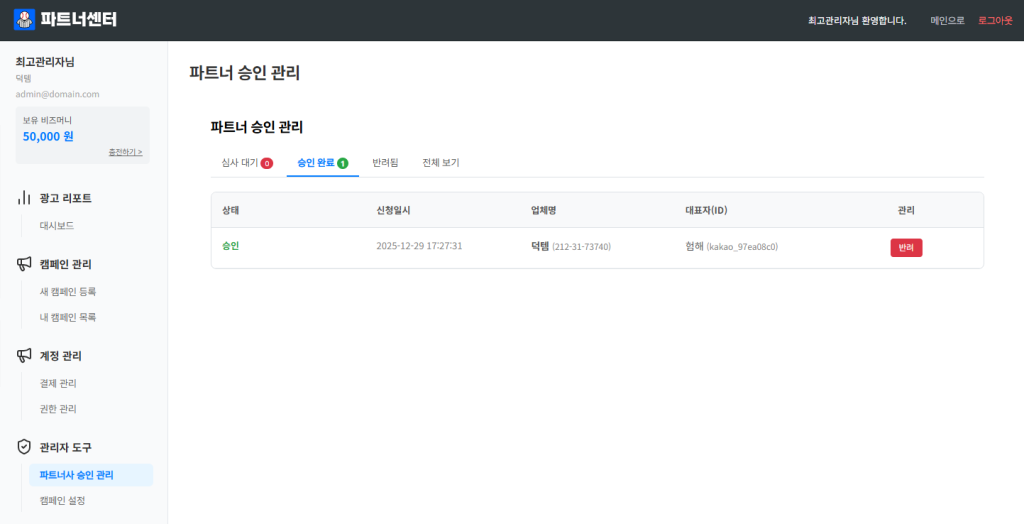Image resolution: width=1024 pixels, height=524 pixels.
Task: Click the red 0 badge on 심사 대기
Action: coord(267,163)
